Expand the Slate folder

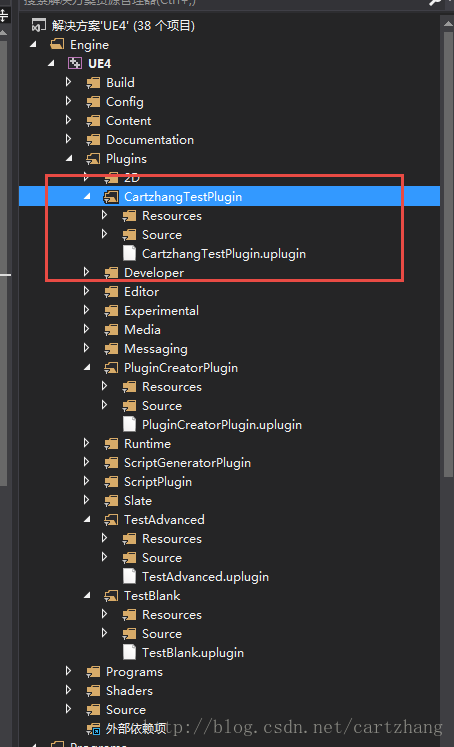pyautogui.click(x=86, y=500)
